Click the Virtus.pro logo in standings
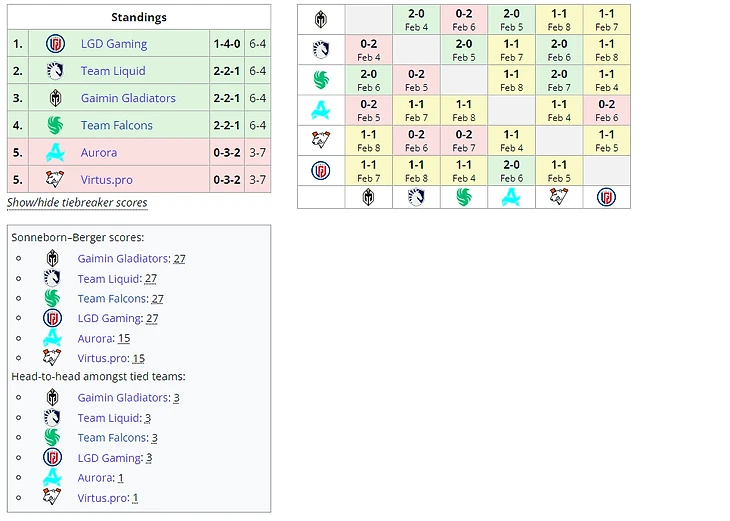 coord(55,179)
